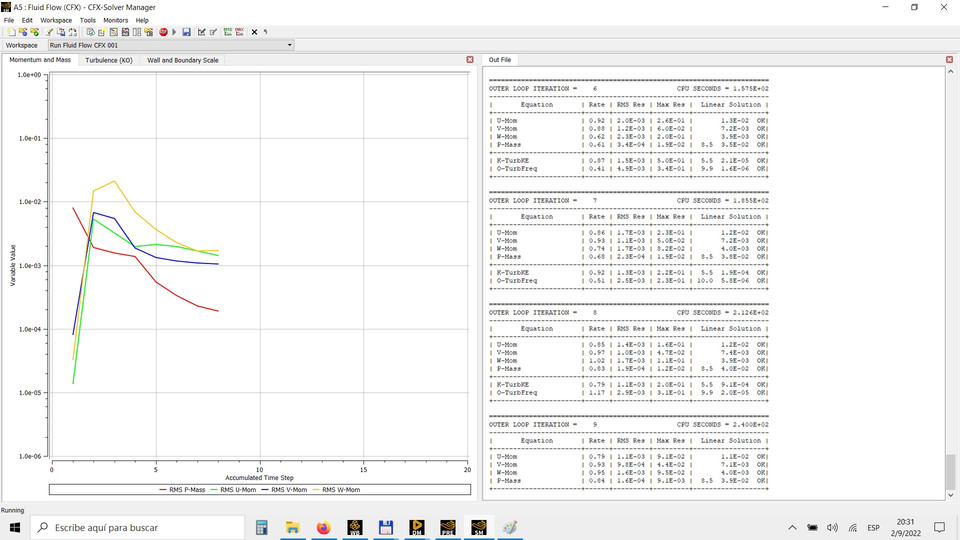Click the new file icon in toolbar
Image resolution: width=960 pixels, height=540 pixels.
coord(9,32)
